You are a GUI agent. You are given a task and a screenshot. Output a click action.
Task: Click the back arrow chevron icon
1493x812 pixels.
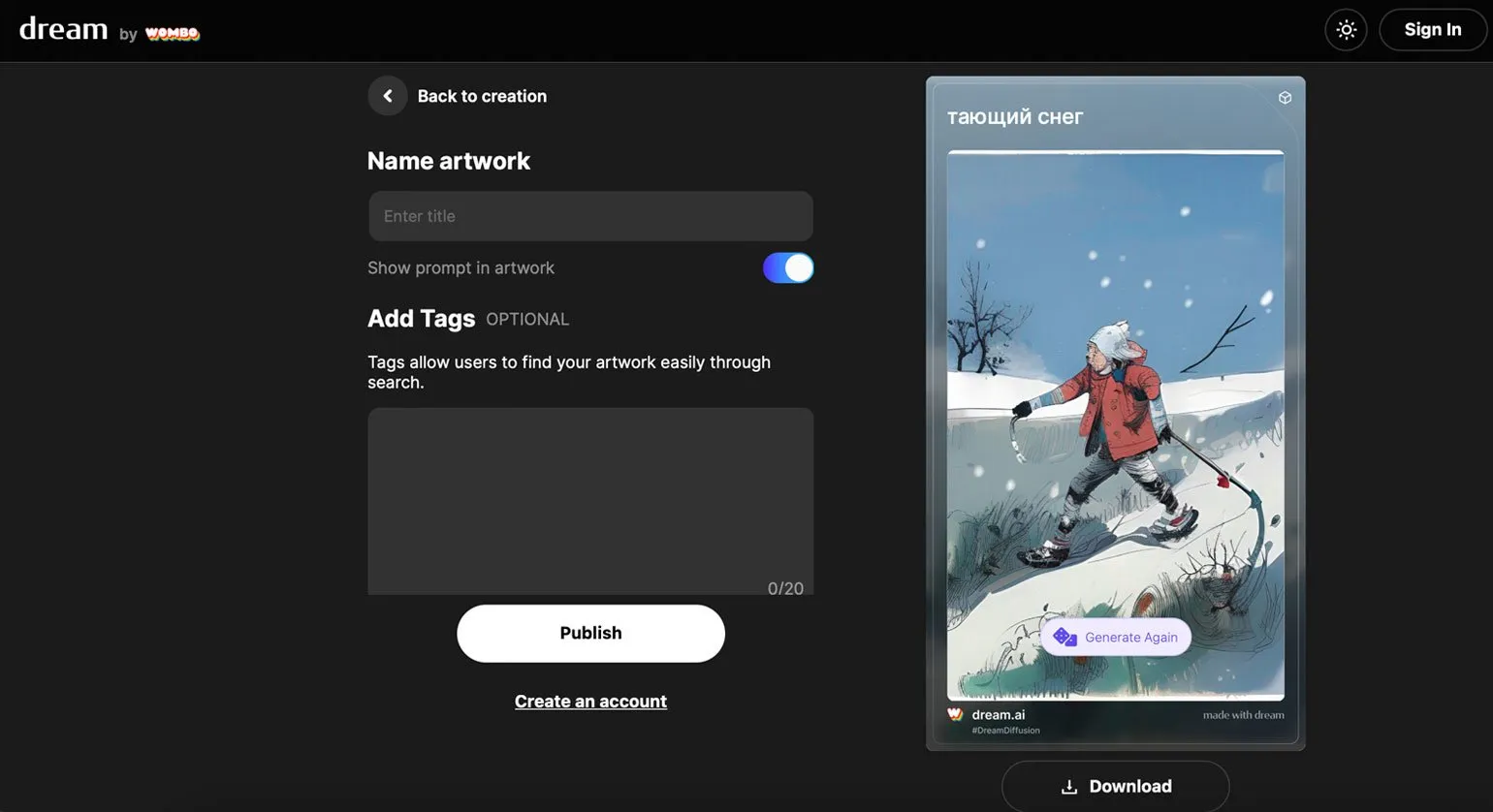388,96
